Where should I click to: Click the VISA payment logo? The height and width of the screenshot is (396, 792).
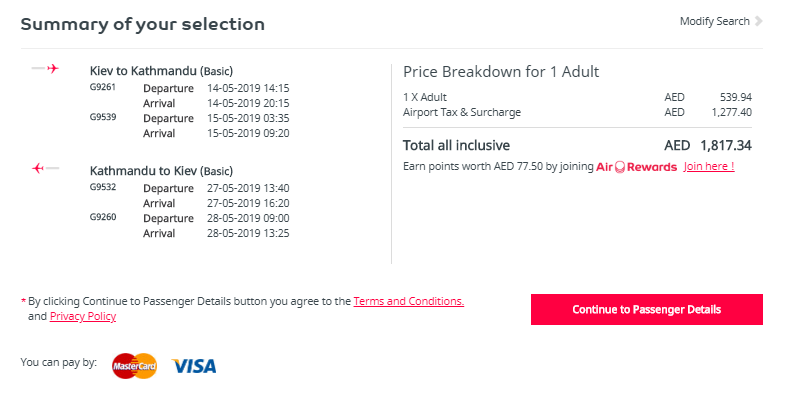coord(194,366)
